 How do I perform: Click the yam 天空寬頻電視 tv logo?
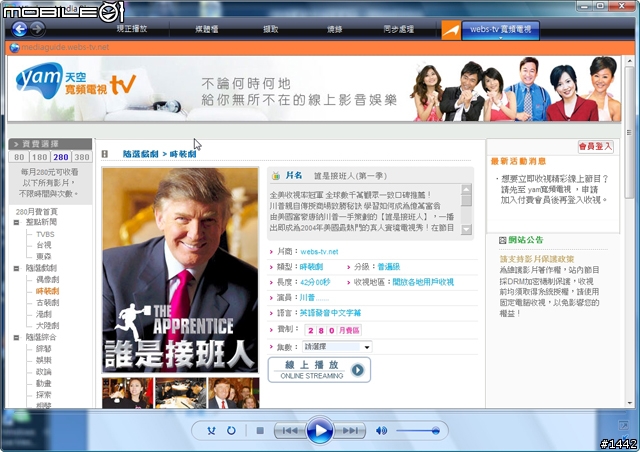coord(76,83)
